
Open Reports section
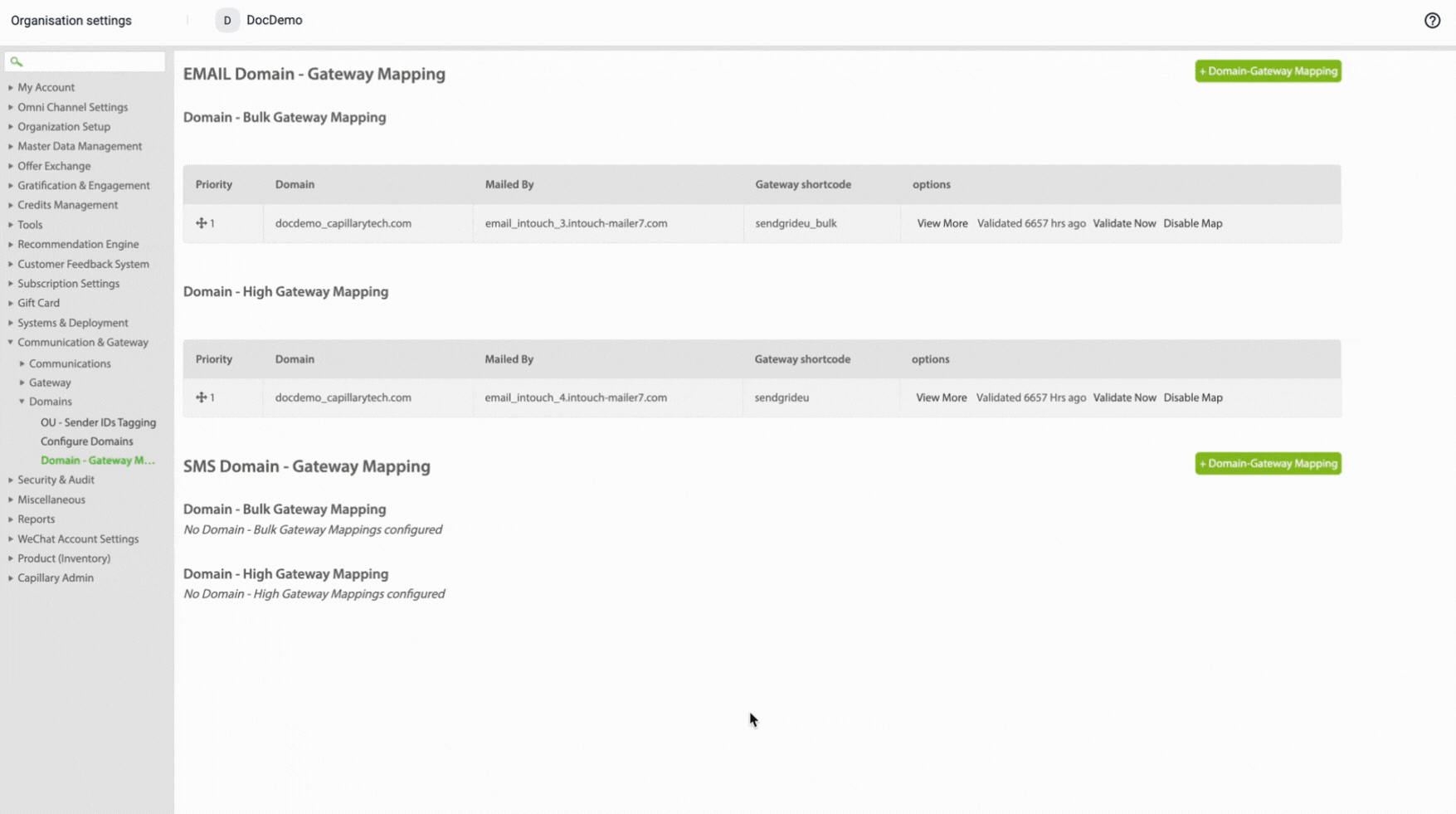pos(37,519)
